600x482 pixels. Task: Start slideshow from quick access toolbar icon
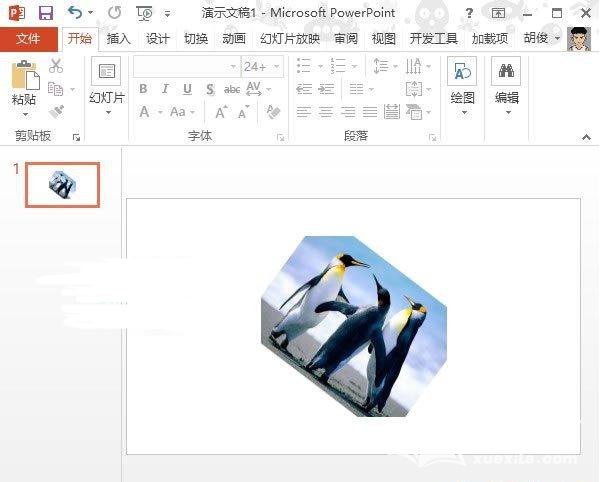(145, 13)
